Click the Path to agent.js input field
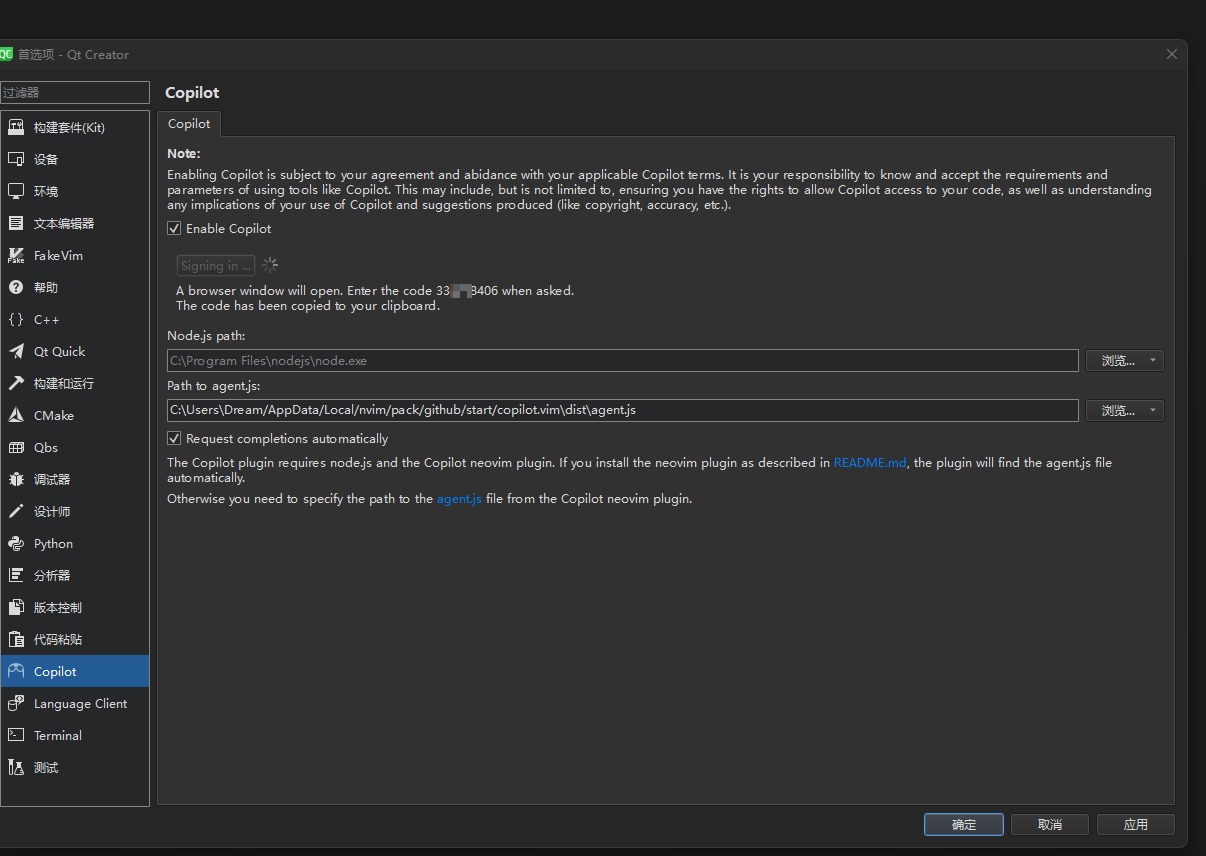The width and height of the screenshot is (1206, 856). [622, 410]
